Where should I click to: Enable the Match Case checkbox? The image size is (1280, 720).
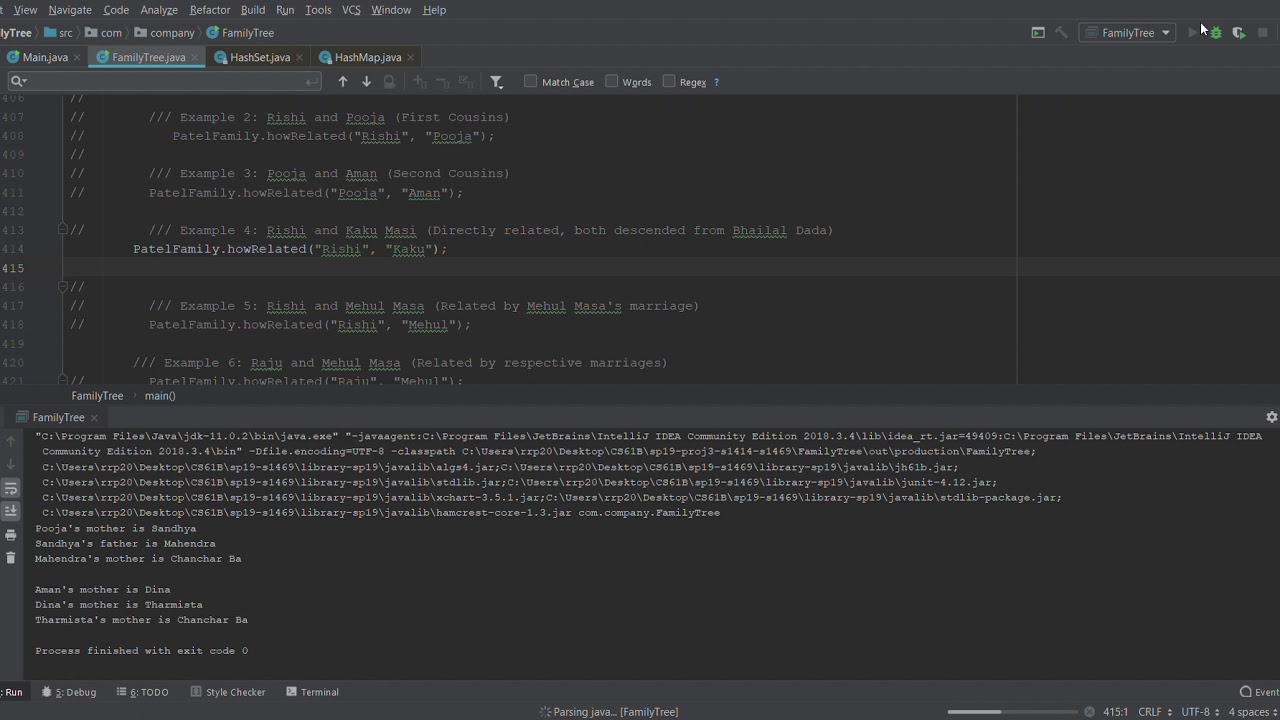pyautogui.click(x=530, y=82)
